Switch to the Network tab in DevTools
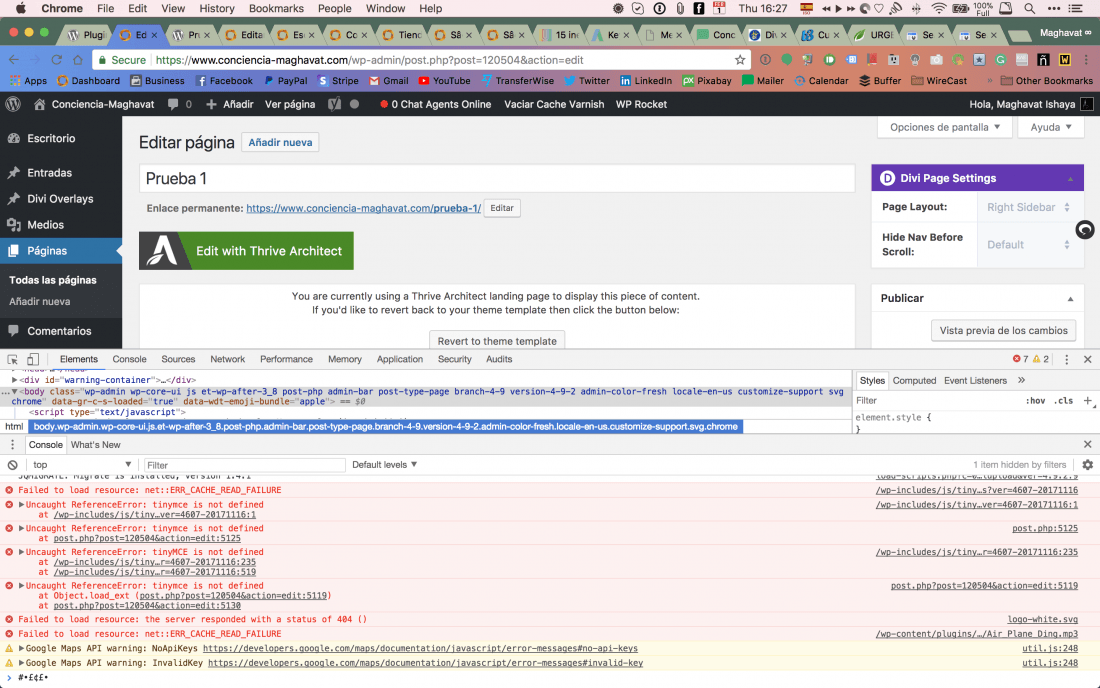This screenshot has height=688, width=1100. (x=227, y=359)
